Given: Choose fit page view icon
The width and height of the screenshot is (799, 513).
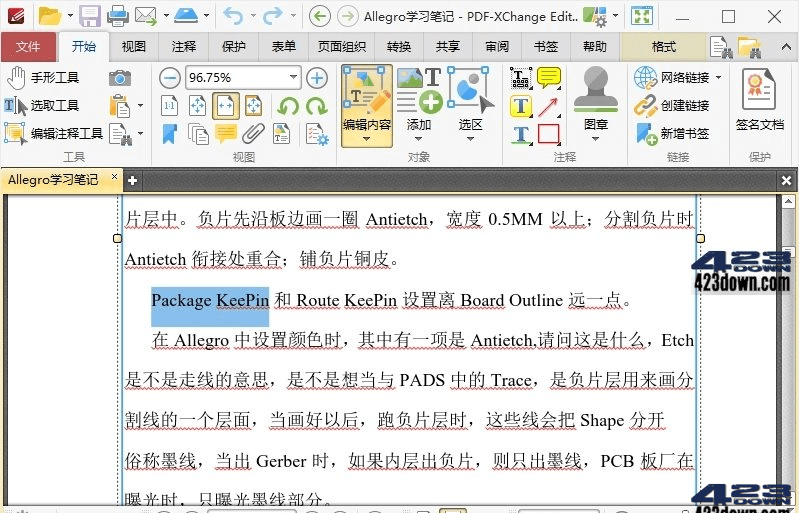Looking at the screenshot, I should (x=197, y=106).
